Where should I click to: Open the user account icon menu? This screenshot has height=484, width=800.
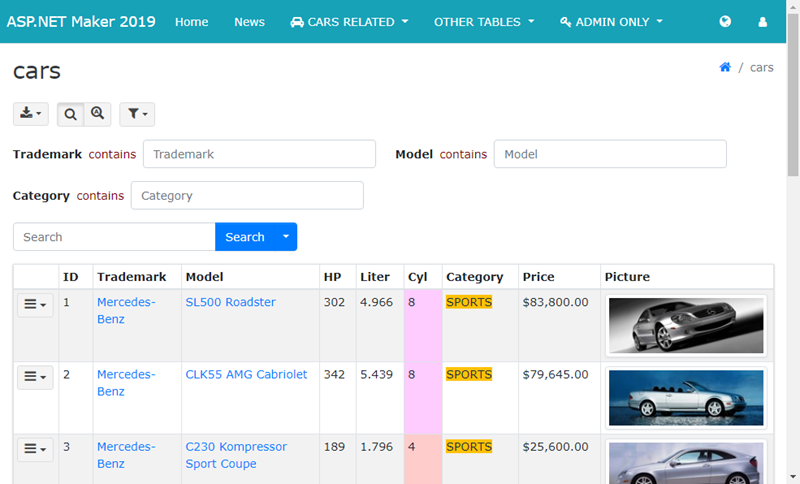(x=762, y=22)
